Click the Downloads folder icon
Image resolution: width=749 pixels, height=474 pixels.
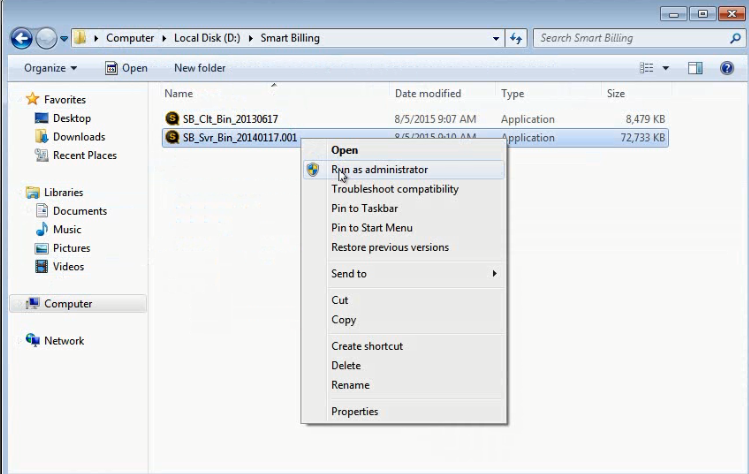click(42, 137)
